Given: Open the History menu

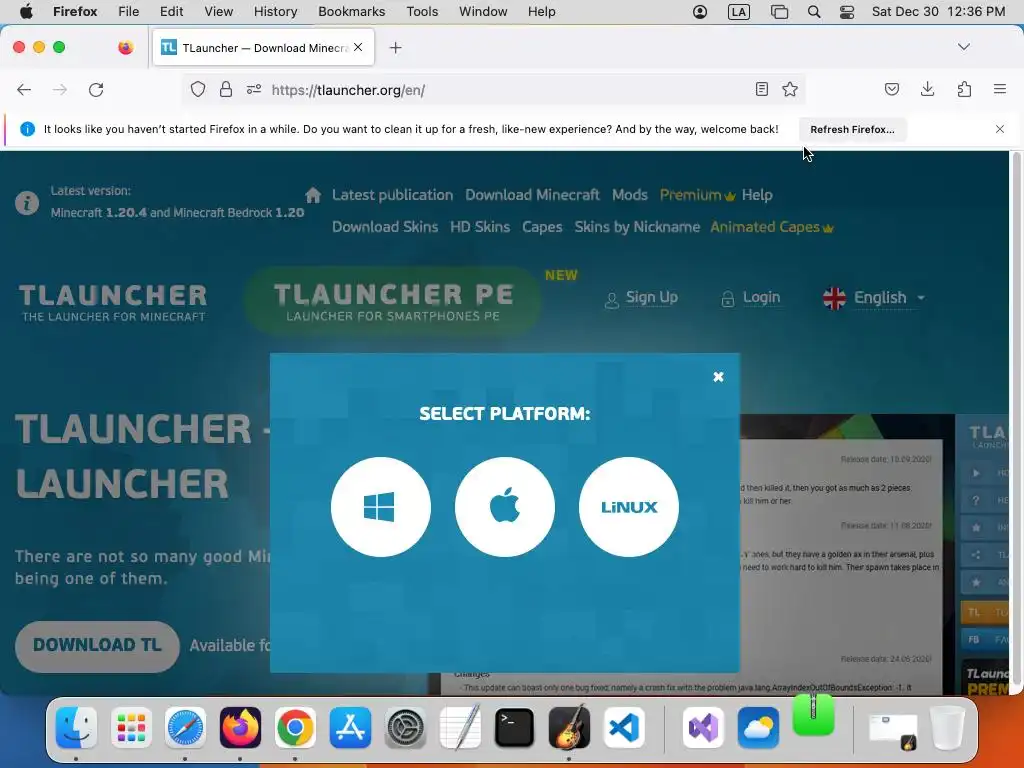Looking at the screenshot, I should point(275,12).
